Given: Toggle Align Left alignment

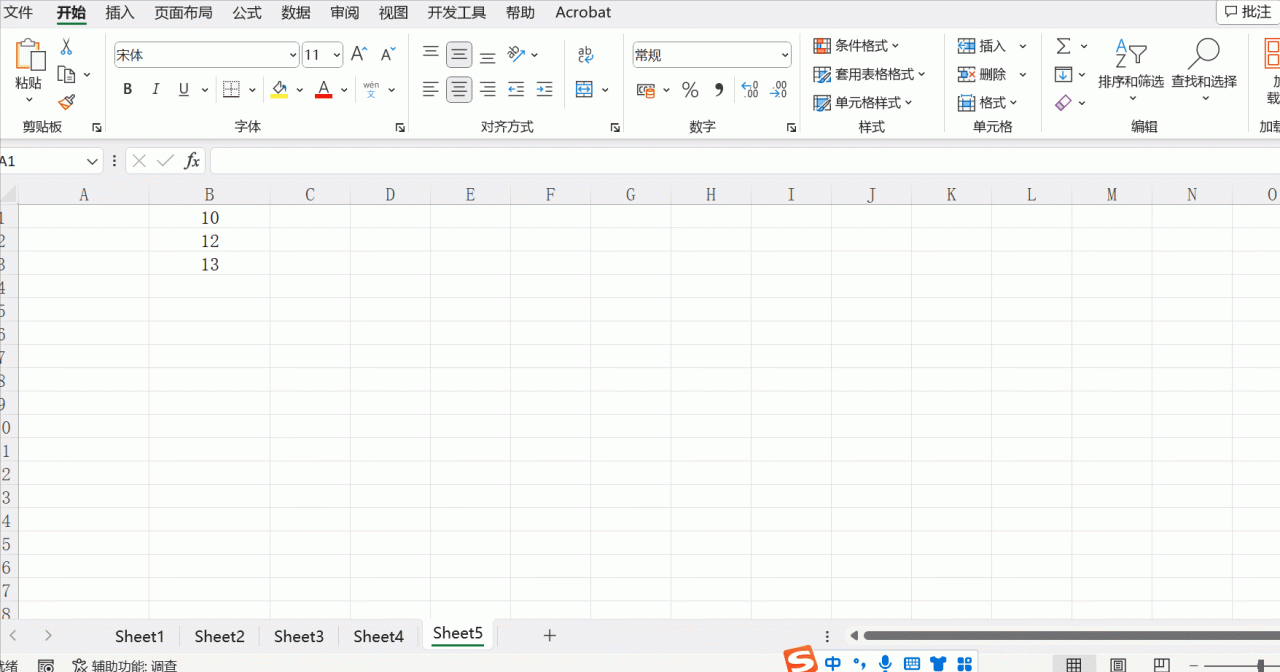Looking at the screenshot, I should (x=430, y=89).
